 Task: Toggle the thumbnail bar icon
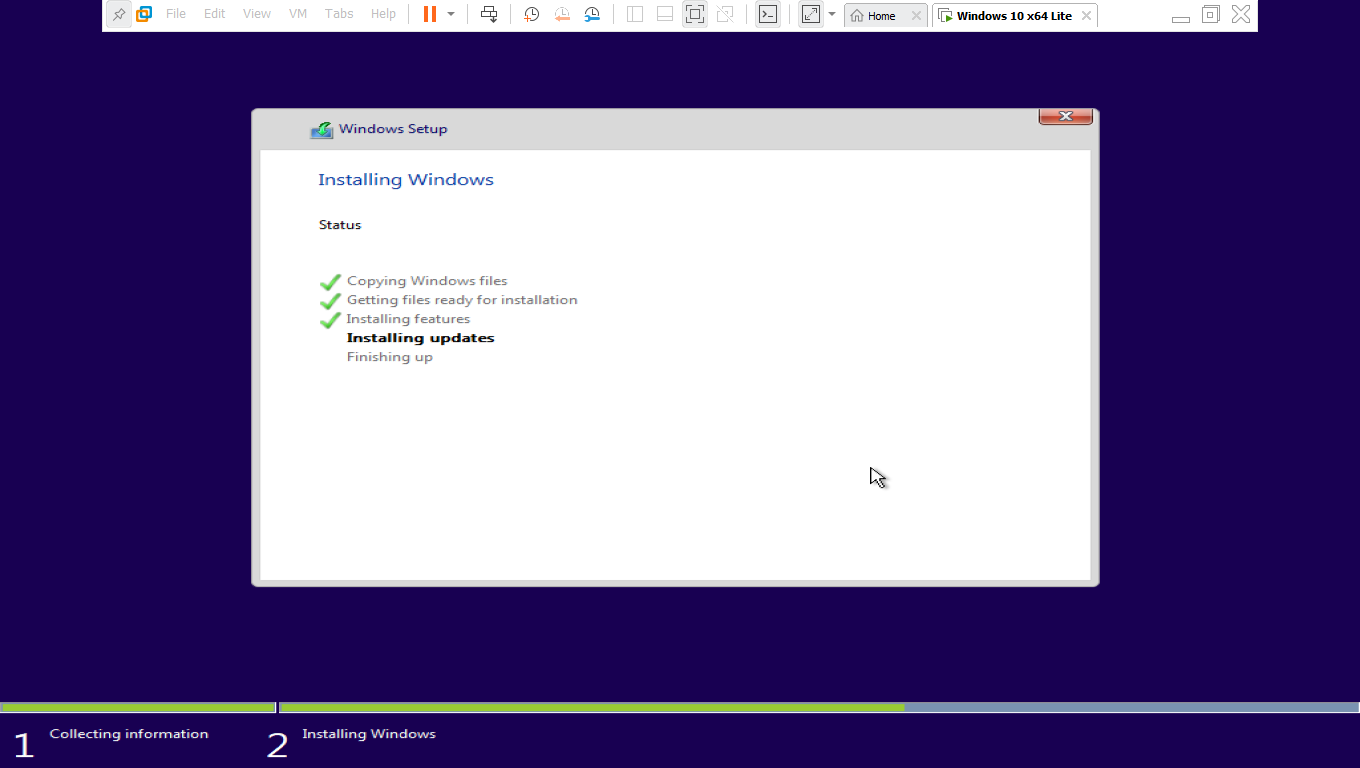[x=664, y=14]
